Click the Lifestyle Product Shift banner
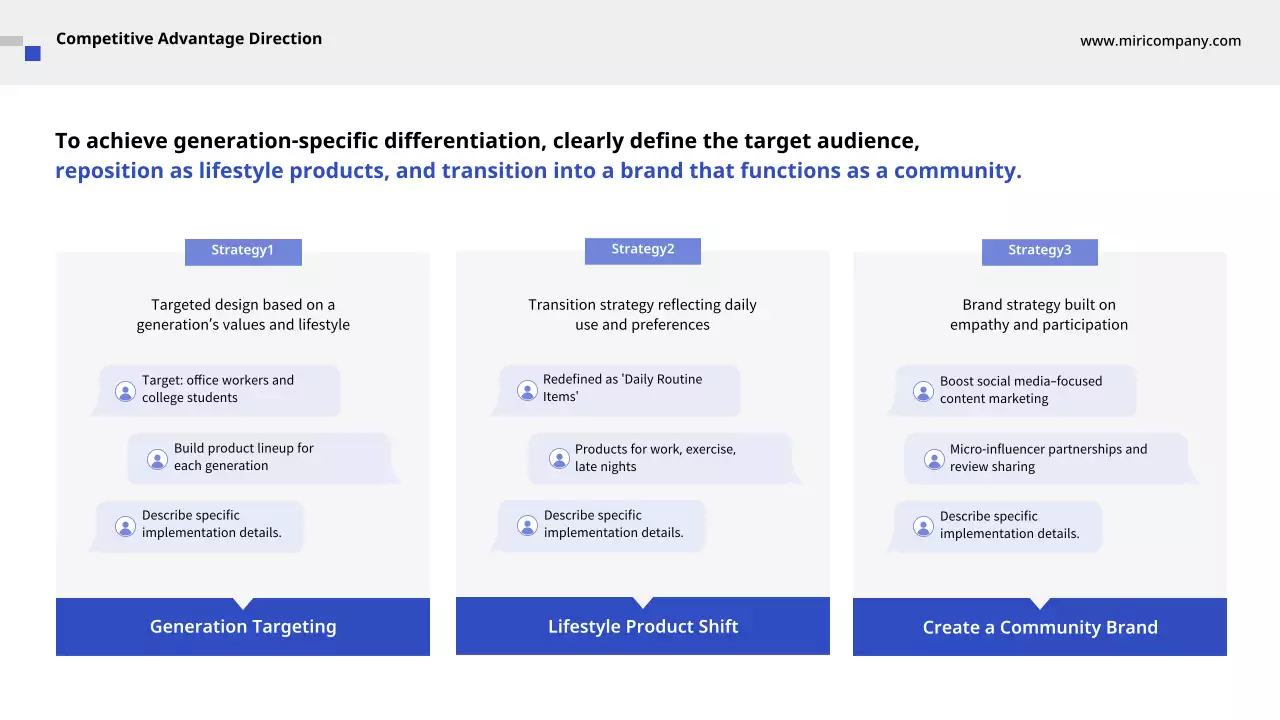 tap(642, 627)
